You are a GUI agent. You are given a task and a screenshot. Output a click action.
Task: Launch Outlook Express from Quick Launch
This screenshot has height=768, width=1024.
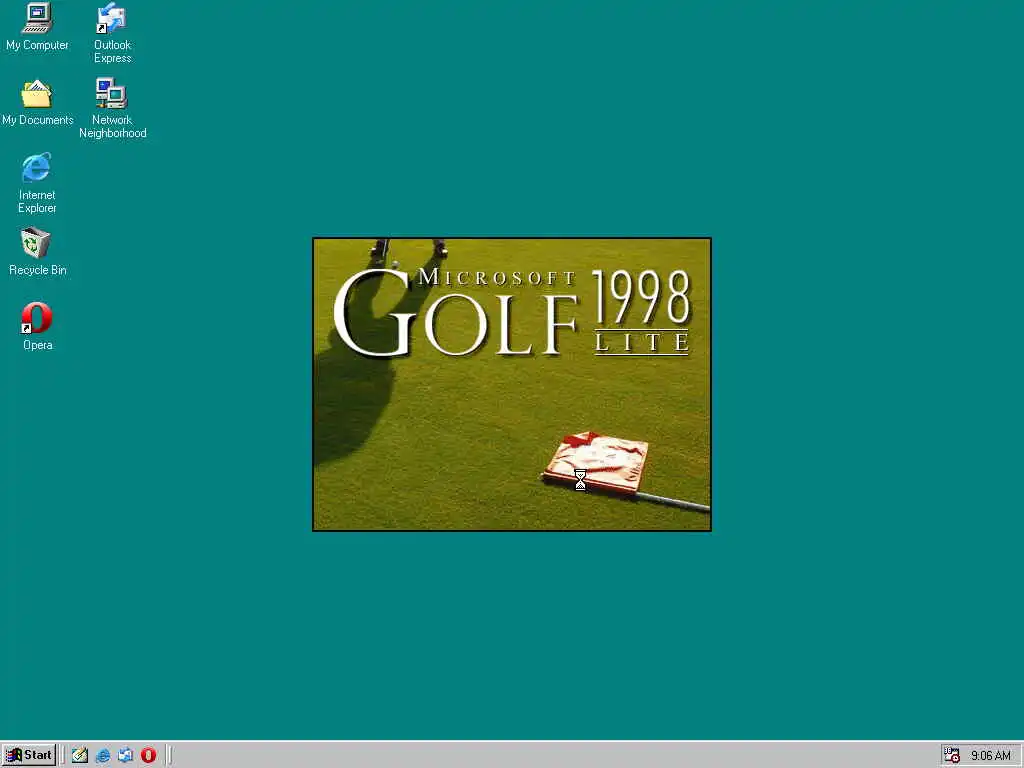click(x=125, y=756)
